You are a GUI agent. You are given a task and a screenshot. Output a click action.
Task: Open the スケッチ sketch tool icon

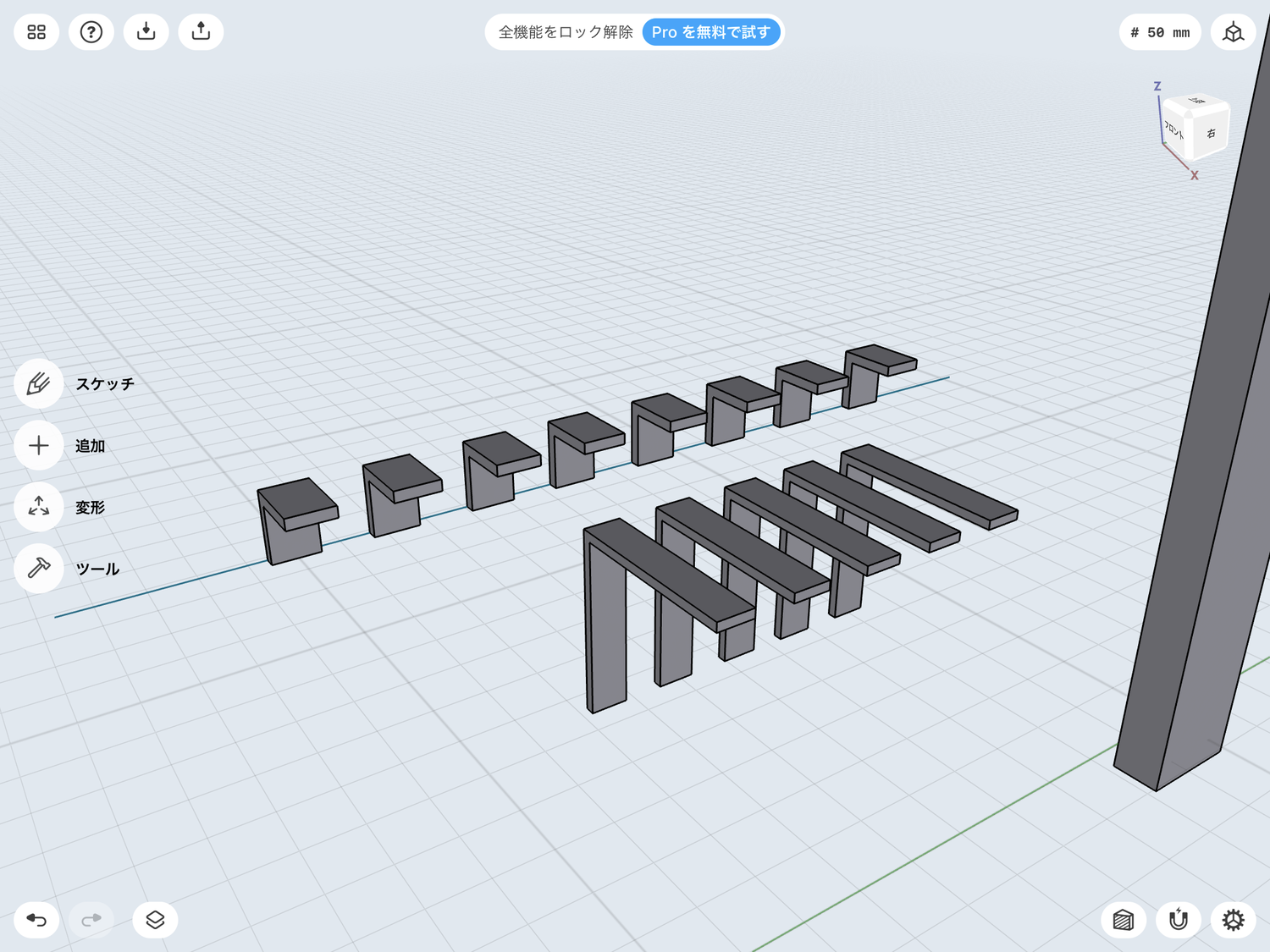pyautogui.click(x=39, y=384)
